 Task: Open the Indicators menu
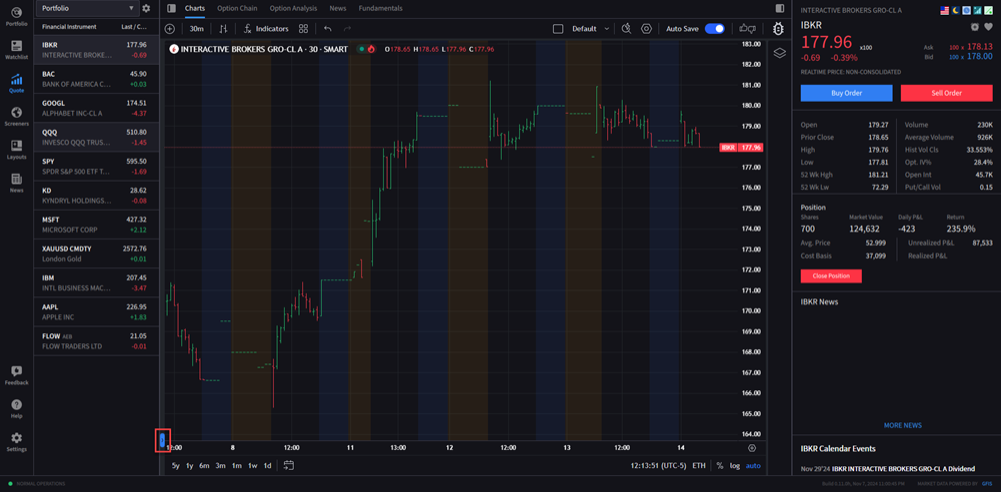point(266,29)
